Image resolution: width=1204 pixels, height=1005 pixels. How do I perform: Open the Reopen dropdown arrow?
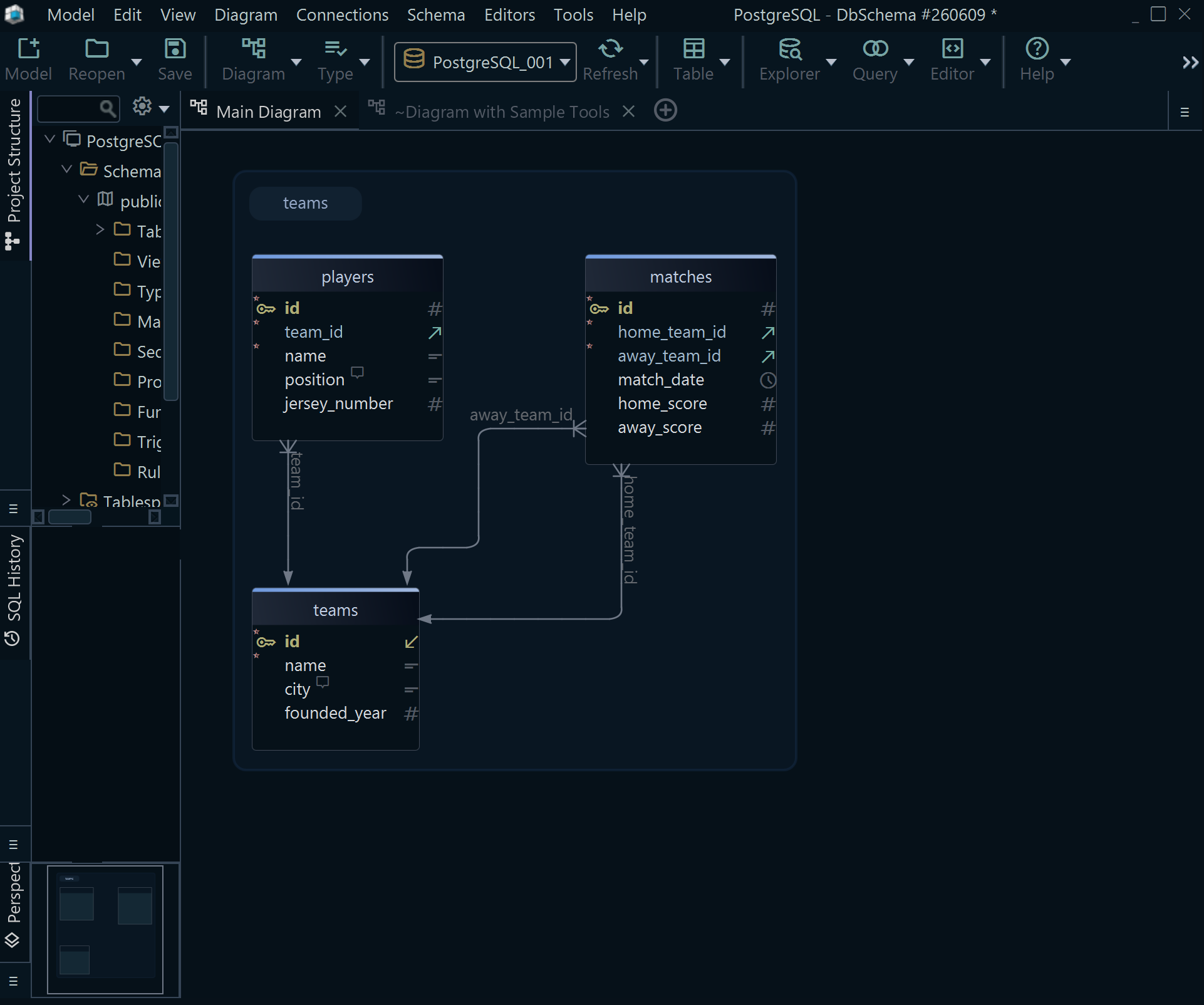click(137, 62)
